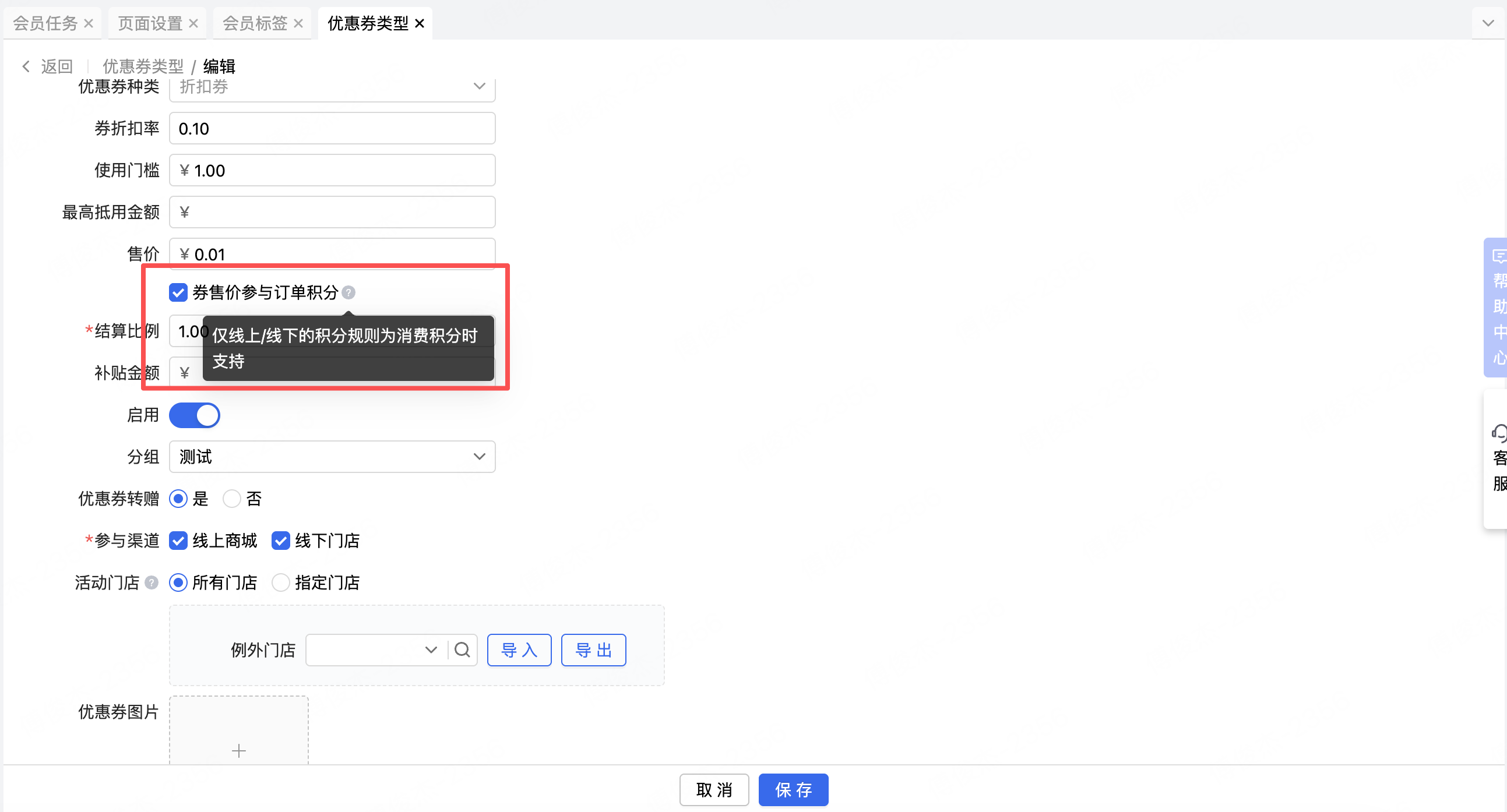Select 否 for 优惠券转赠

(233, 499)
